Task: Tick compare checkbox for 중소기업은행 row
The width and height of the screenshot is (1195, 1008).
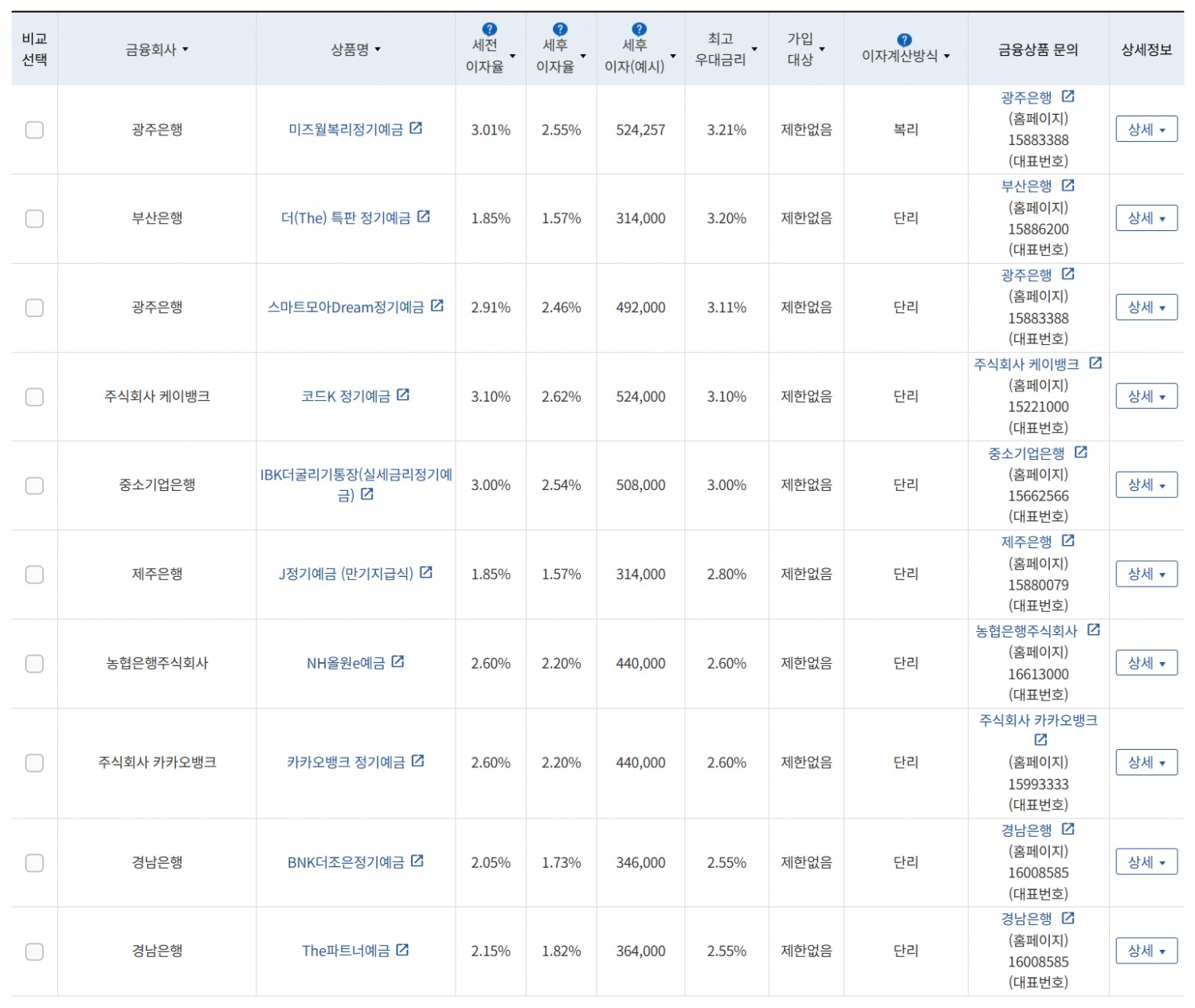Action: click(x=34, y=485)
